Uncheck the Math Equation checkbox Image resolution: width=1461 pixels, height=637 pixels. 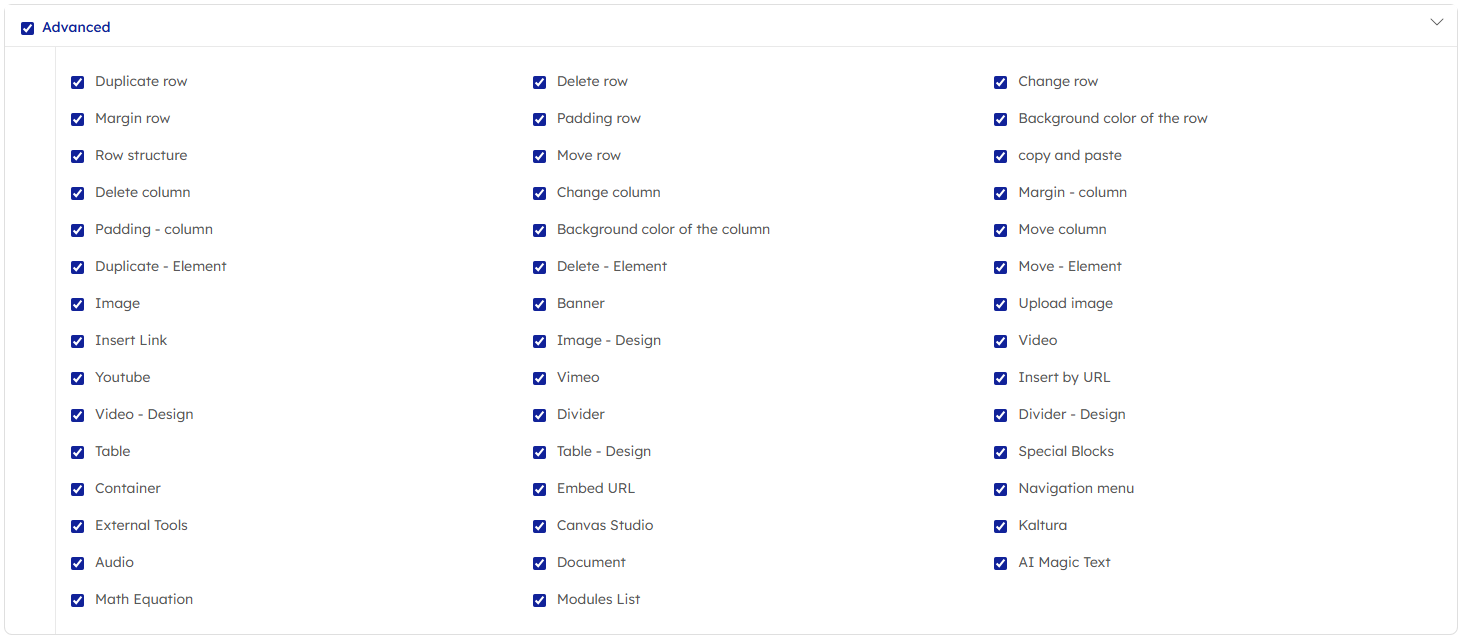tap(78, 600)
